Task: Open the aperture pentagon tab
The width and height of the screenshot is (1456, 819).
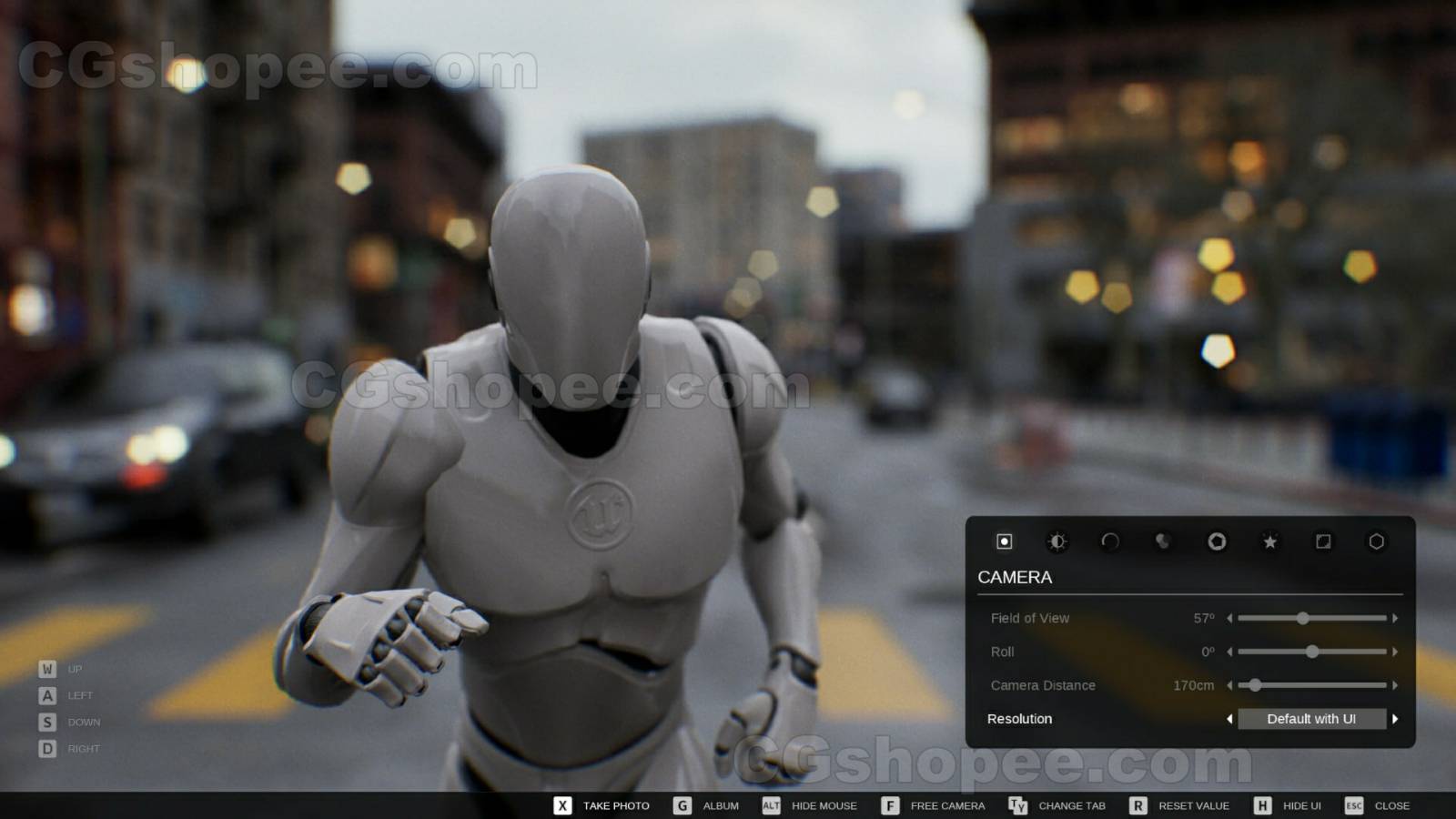Action: pyautogui.click(x=1217, y=541)
